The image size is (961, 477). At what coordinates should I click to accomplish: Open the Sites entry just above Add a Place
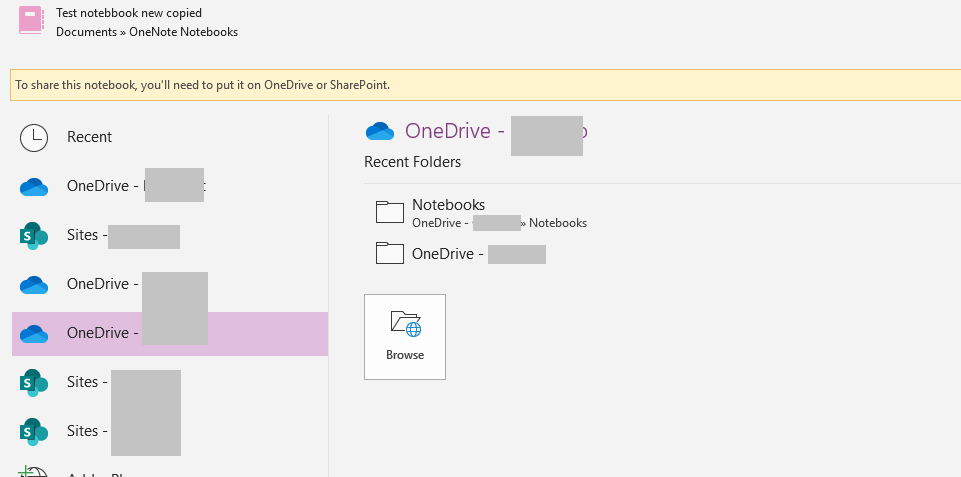point(170,432)
